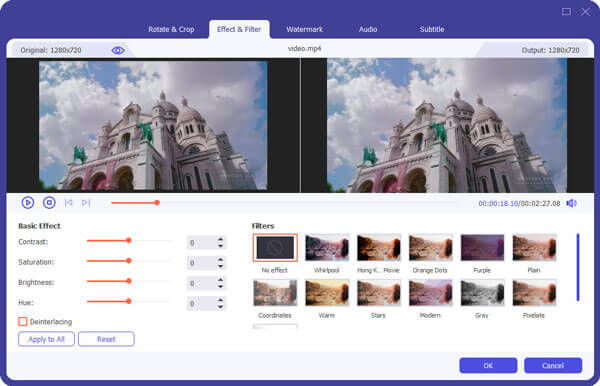Select the No effect filter

[275, 248]
